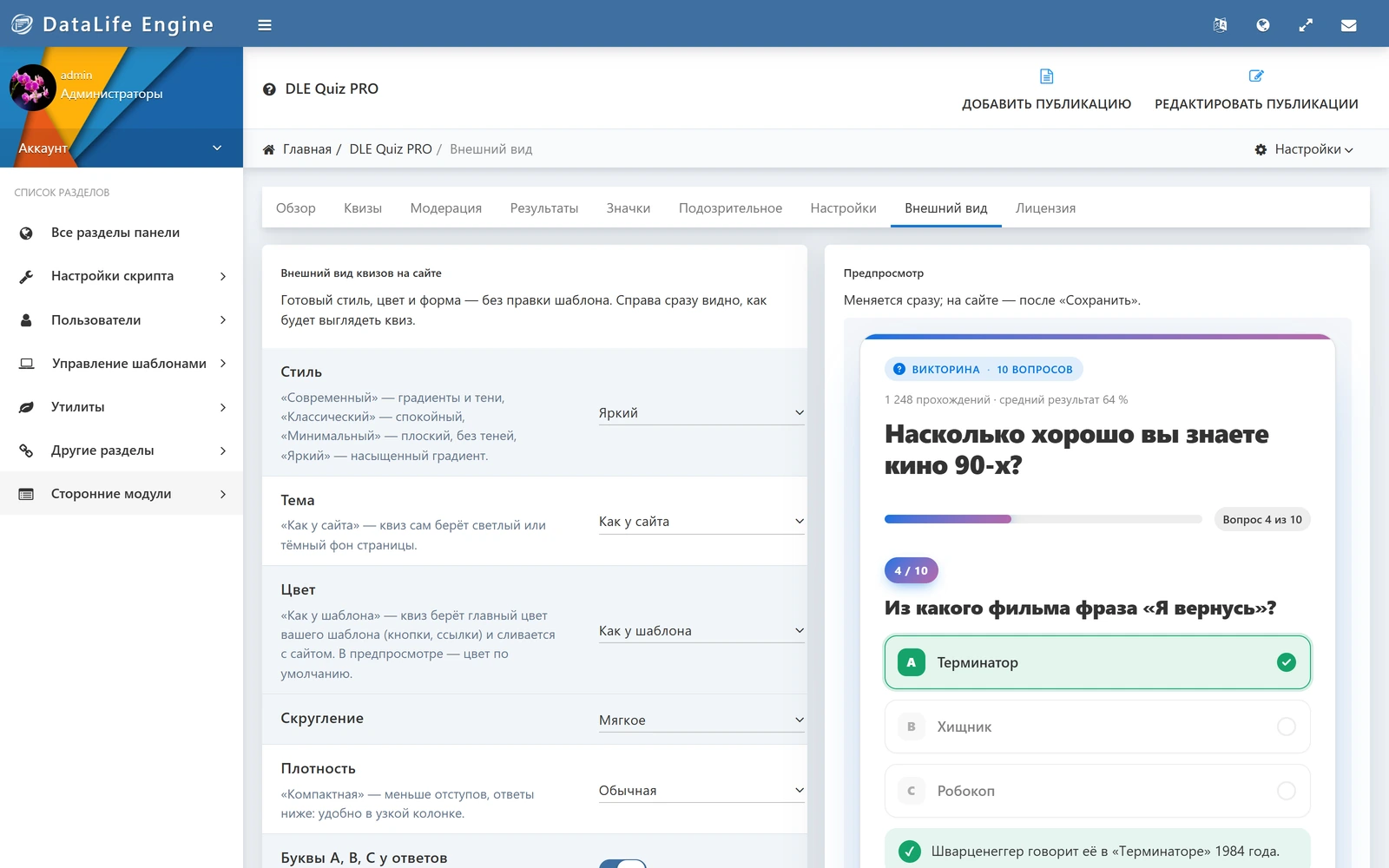Open the Лицензия tab
Screen dimensions: 1389x868
(x=1046, y=208)
